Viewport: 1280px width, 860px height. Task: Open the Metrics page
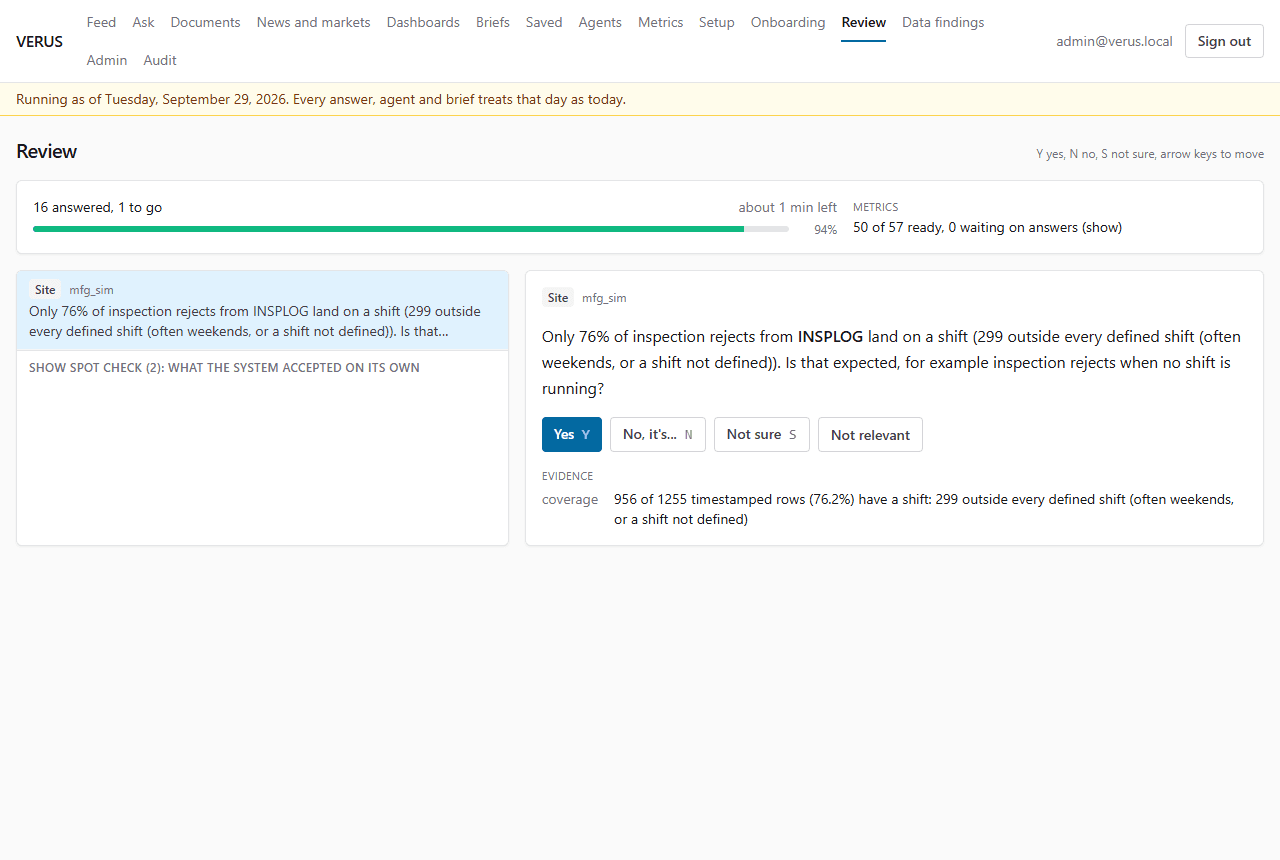(660, 22)
